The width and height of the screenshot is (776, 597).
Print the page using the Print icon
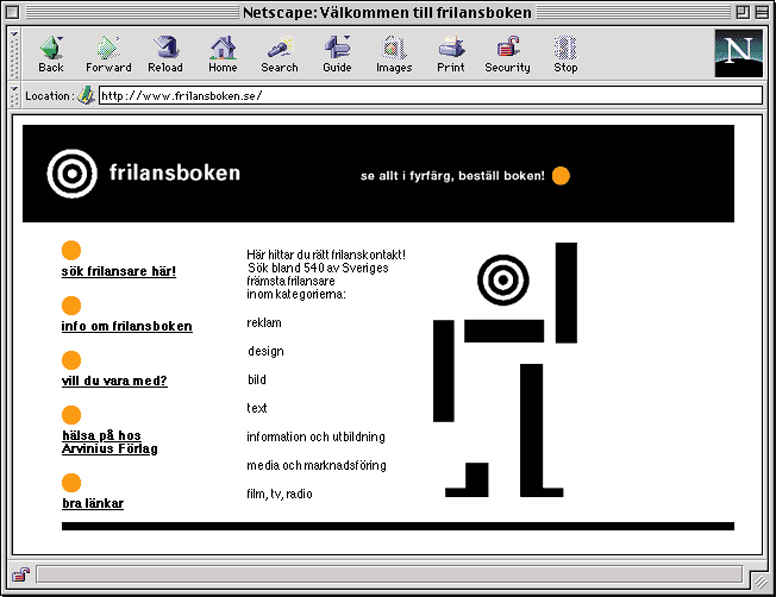coord(451,54)
